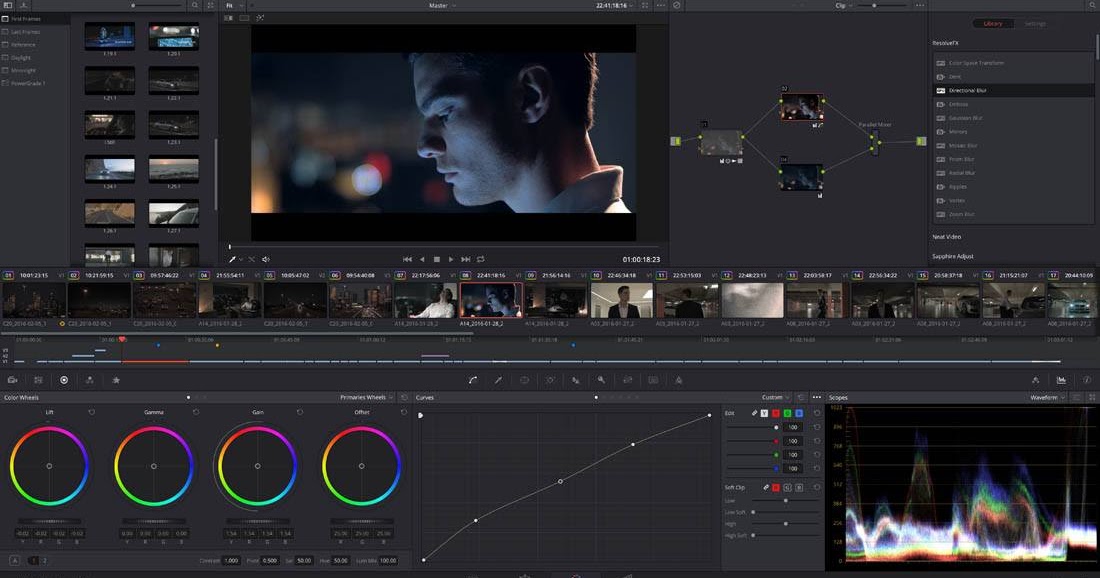Open the Camera Raw palette icon
The width and height of the screenshot is (1100, 578).
point(12,379)
